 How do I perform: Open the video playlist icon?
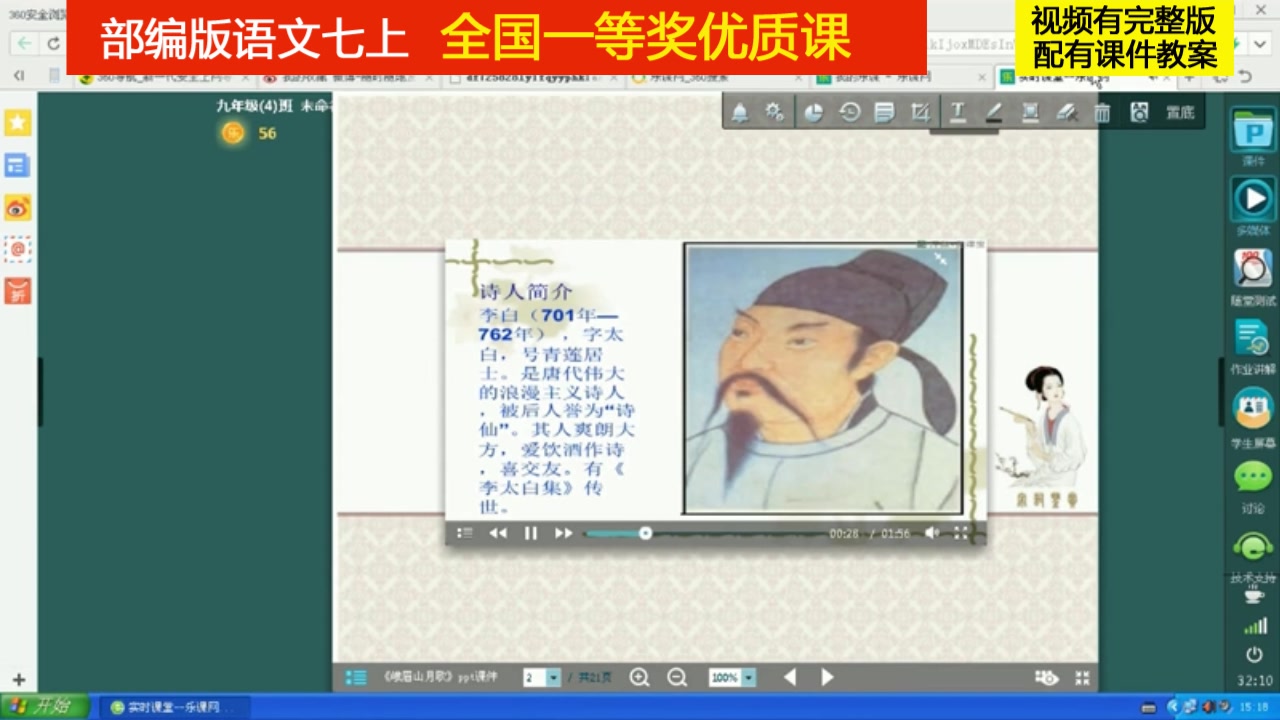pyautogui.click(x=465, y=534)
